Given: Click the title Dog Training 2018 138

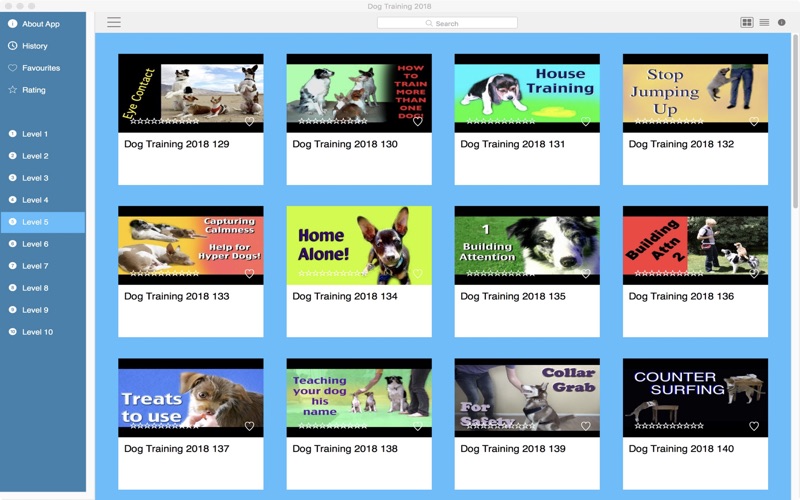Looking at the screenshot, I should tap(345, 449).
